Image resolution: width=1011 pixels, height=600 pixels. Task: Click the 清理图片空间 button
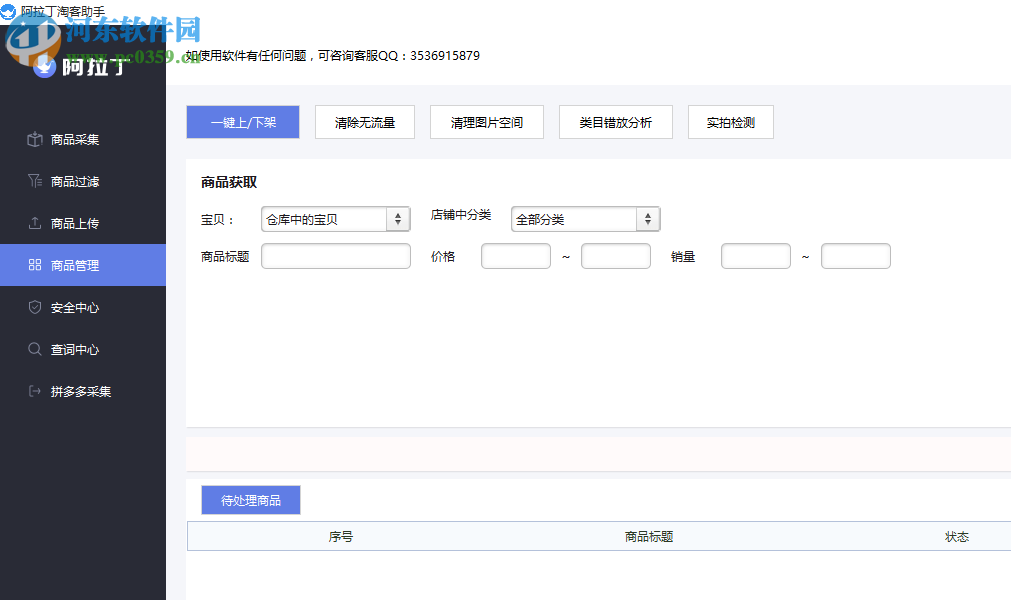pyautogui.click(x=486, y=121)
